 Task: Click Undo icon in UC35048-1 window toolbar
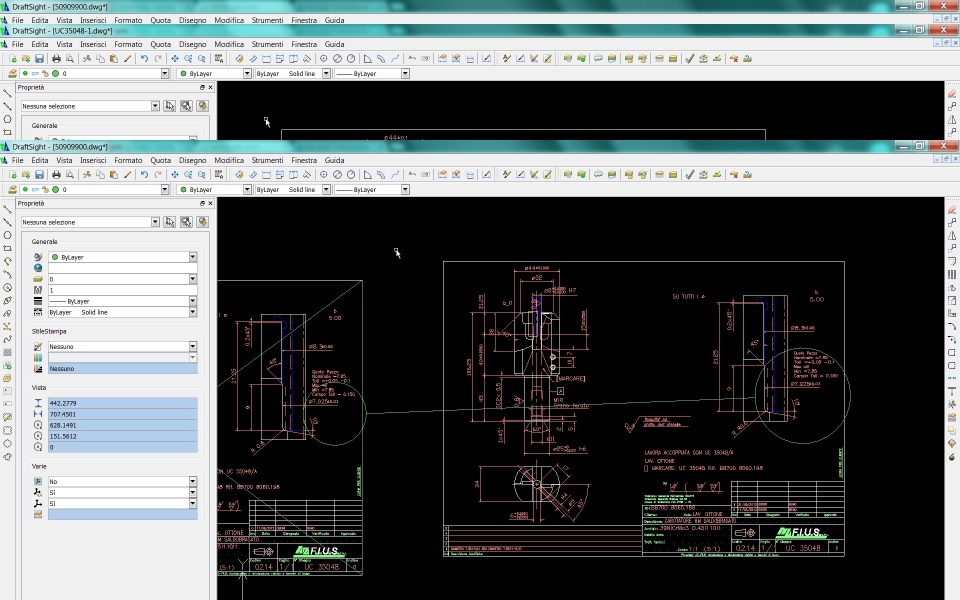(144, 59)
